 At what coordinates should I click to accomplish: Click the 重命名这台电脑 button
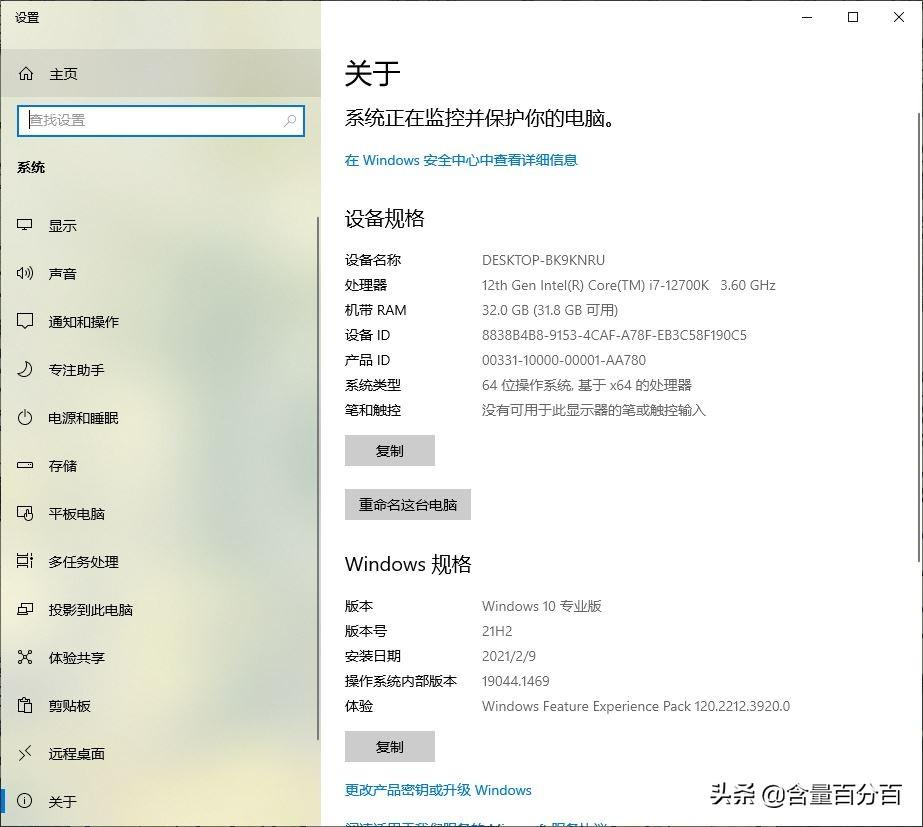click(408, 504)
